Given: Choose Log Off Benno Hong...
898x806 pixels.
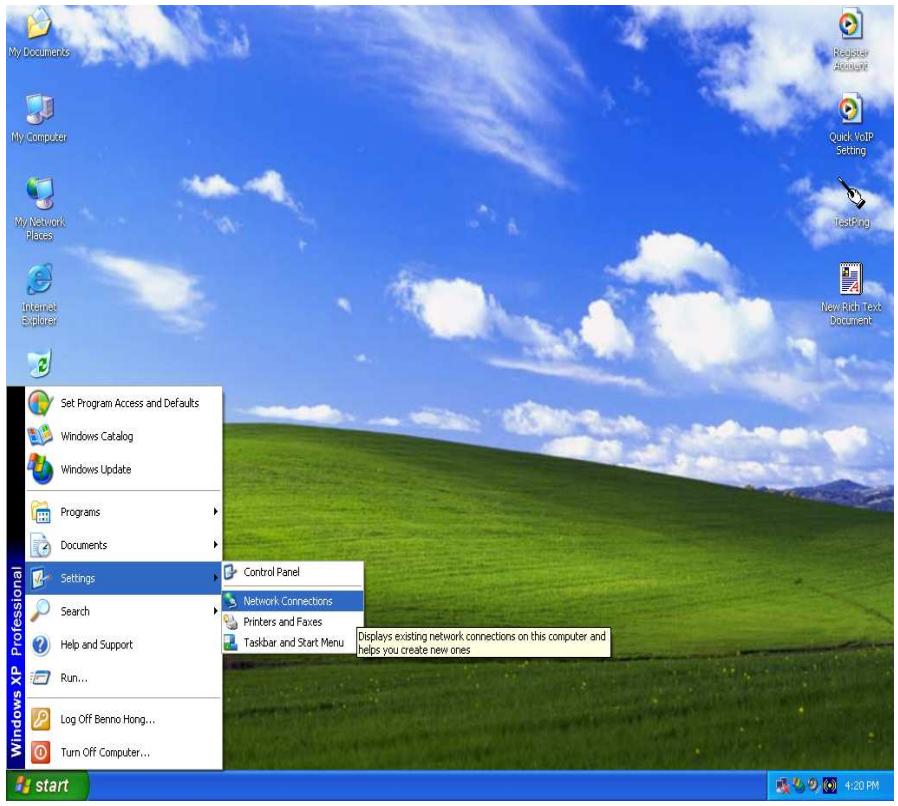Looking at the screenshot, I should point(124,719).
